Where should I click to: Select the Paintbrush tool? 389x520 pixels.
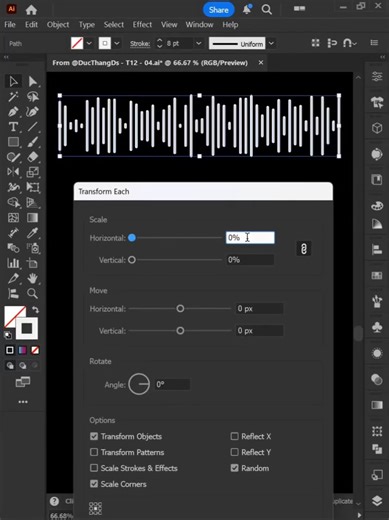[x=32, y=142]
